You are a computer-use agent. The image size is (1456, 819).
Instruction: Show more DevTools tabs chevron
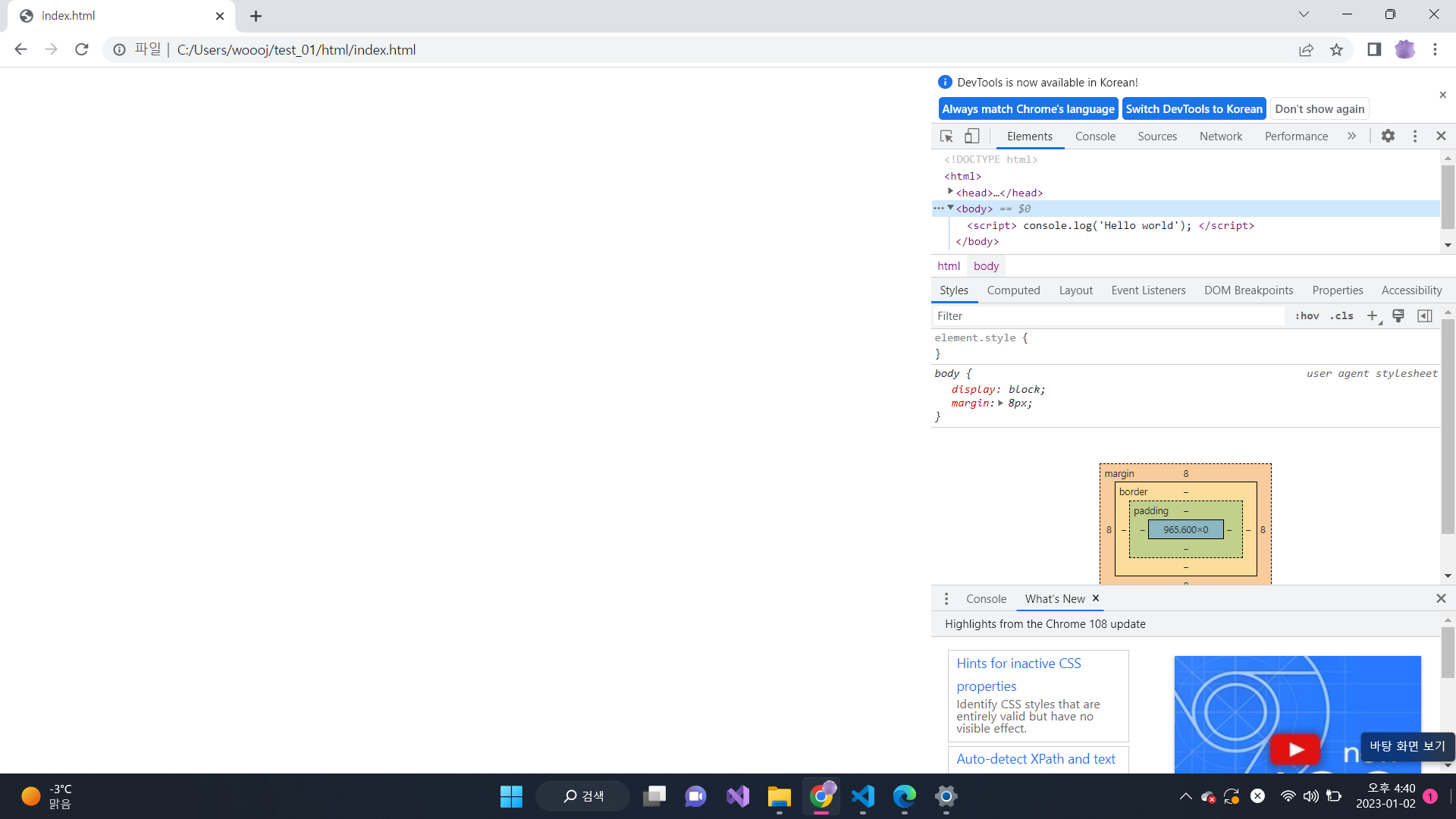click(x=1351, y=136)
